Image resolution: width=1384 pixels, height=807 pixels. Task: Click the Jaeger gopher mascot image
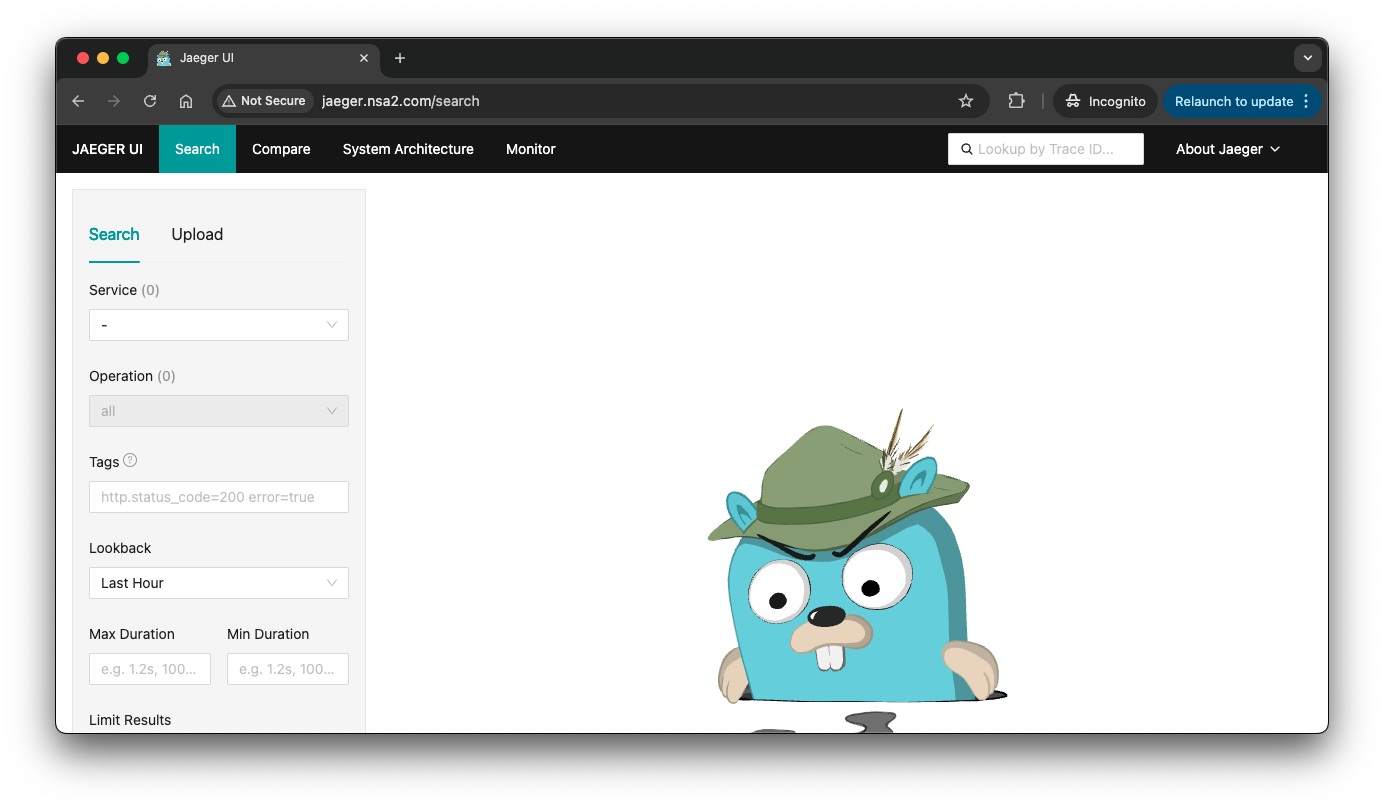tap(856, 570)
